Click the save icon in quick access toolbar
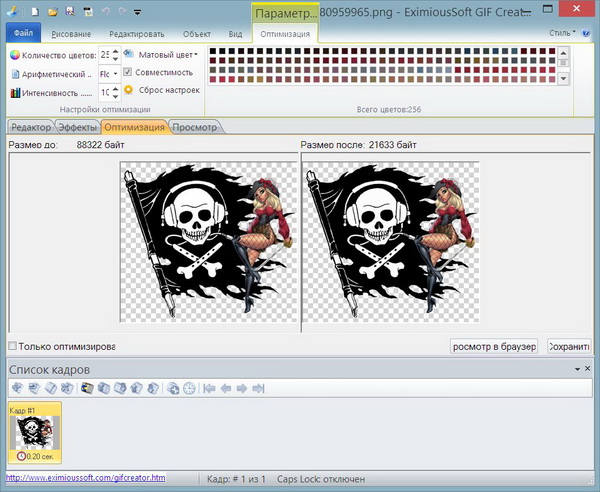The width and height of the screenshot is (600, 492). [x=70, y=11]
